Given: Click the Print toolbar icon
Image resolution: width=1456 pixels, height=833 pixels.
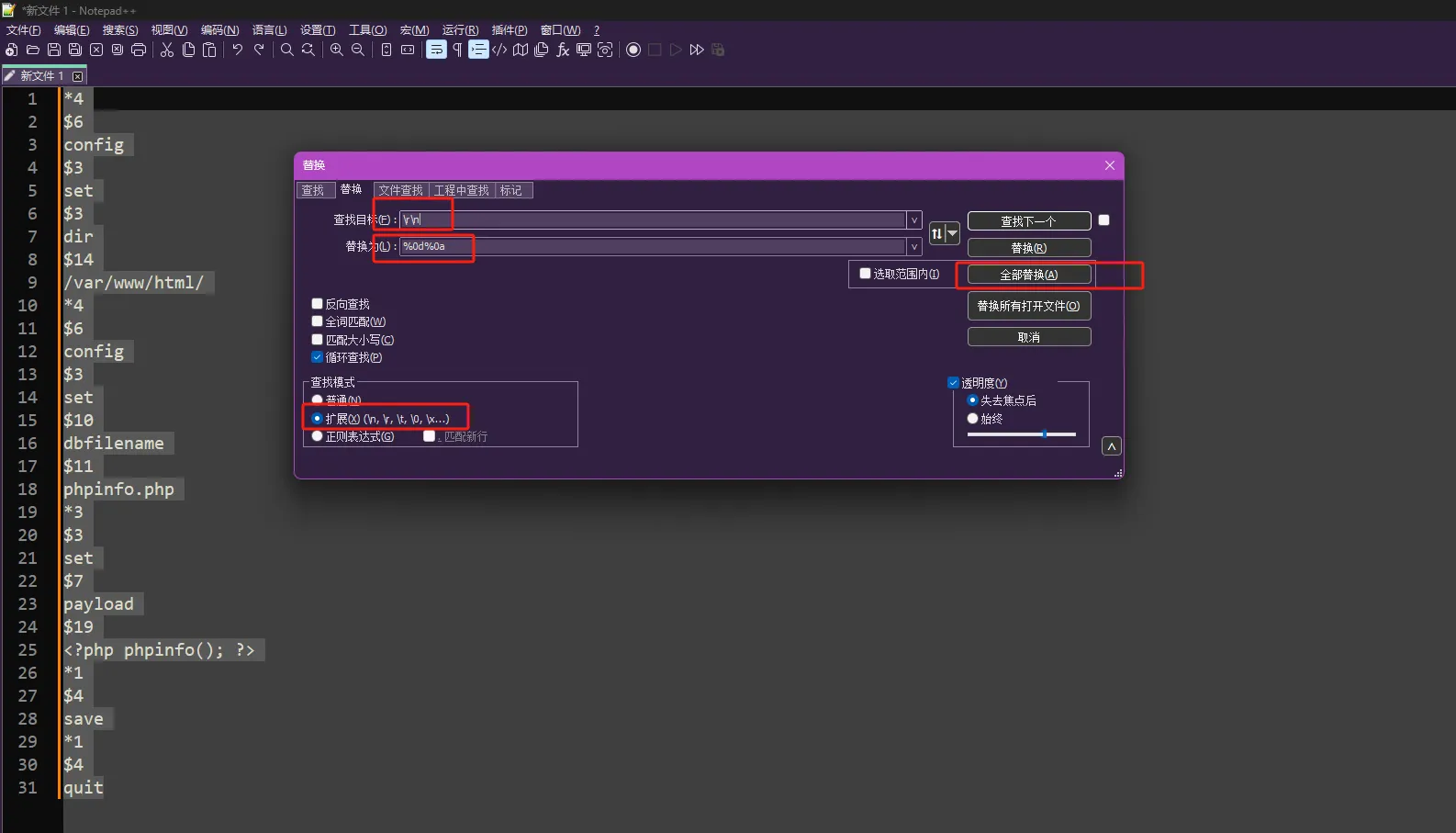Looking at the screenshot, I should (x=139, y=50).
